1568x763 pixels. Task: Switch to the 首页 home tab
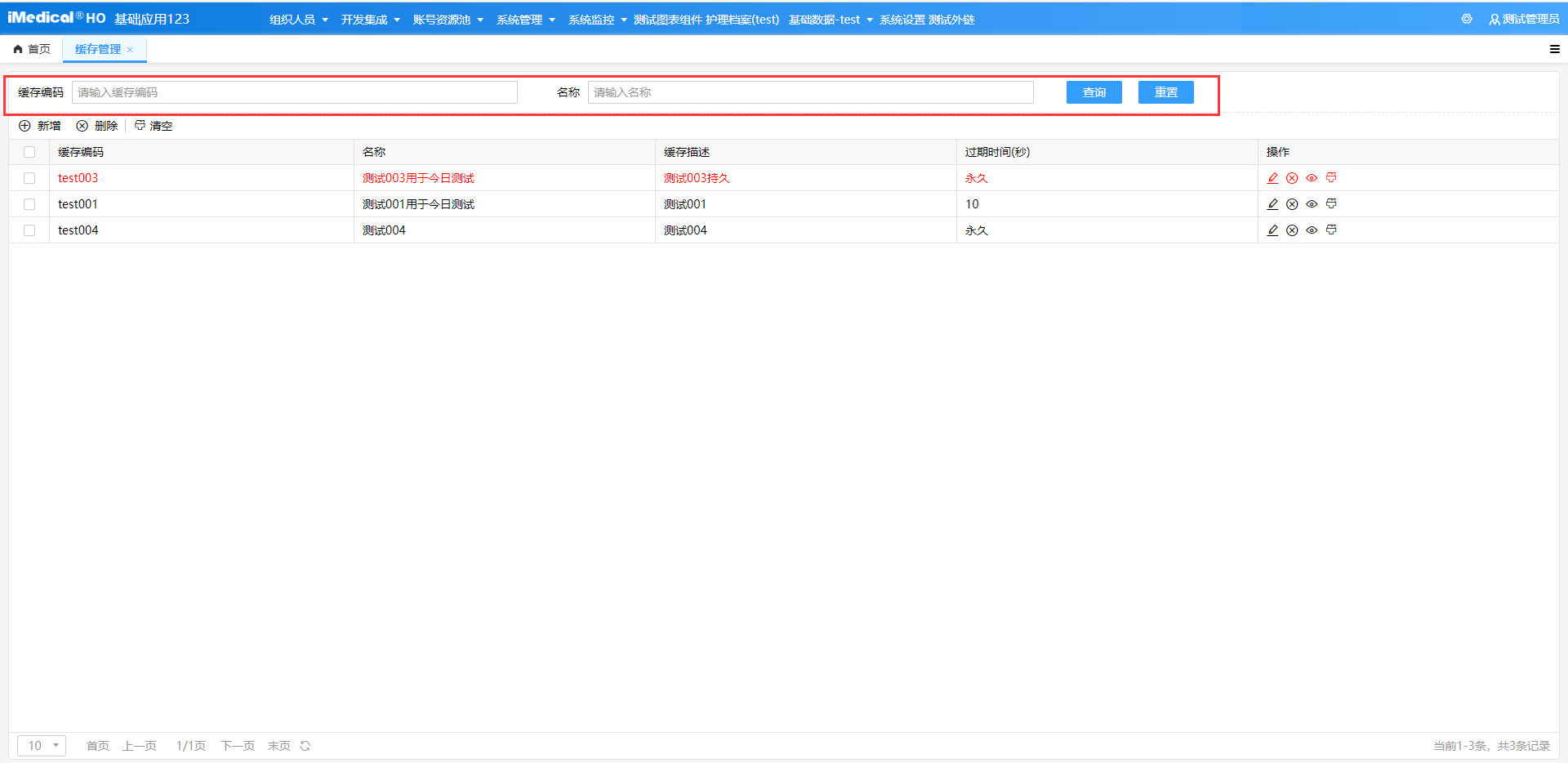coord(33,49)
